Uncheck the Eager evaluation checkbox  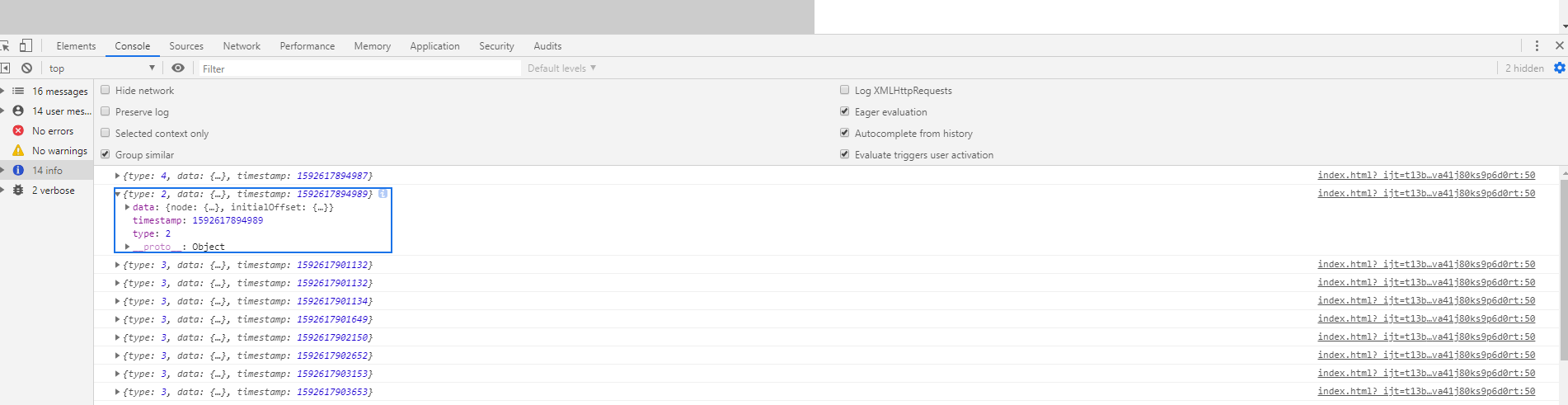(844, 111)
